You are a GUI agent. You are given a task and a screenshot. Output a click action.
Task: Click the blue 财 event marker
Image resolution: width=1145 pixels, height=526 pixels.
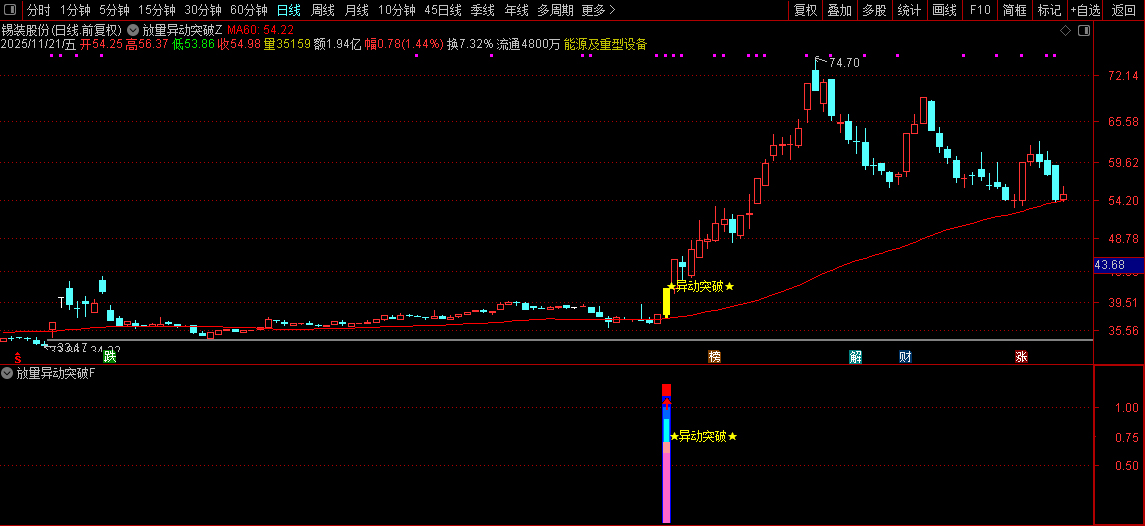pyautogui.click(x=905, y=357)
